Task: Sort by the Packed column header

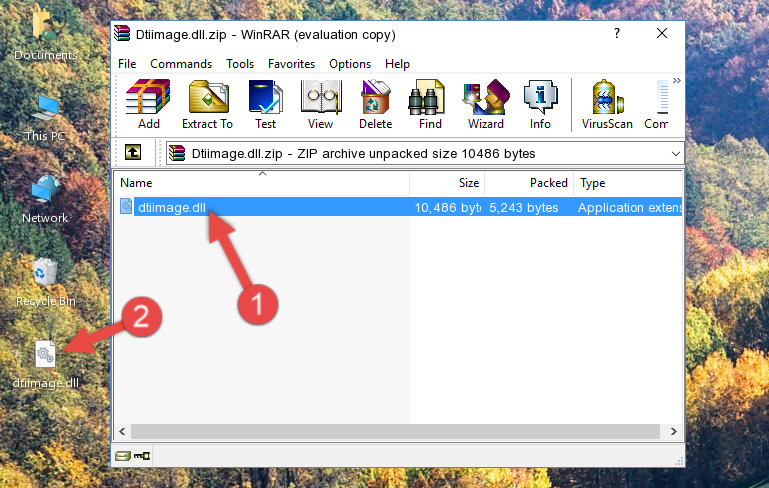Action: click(529, 183)
